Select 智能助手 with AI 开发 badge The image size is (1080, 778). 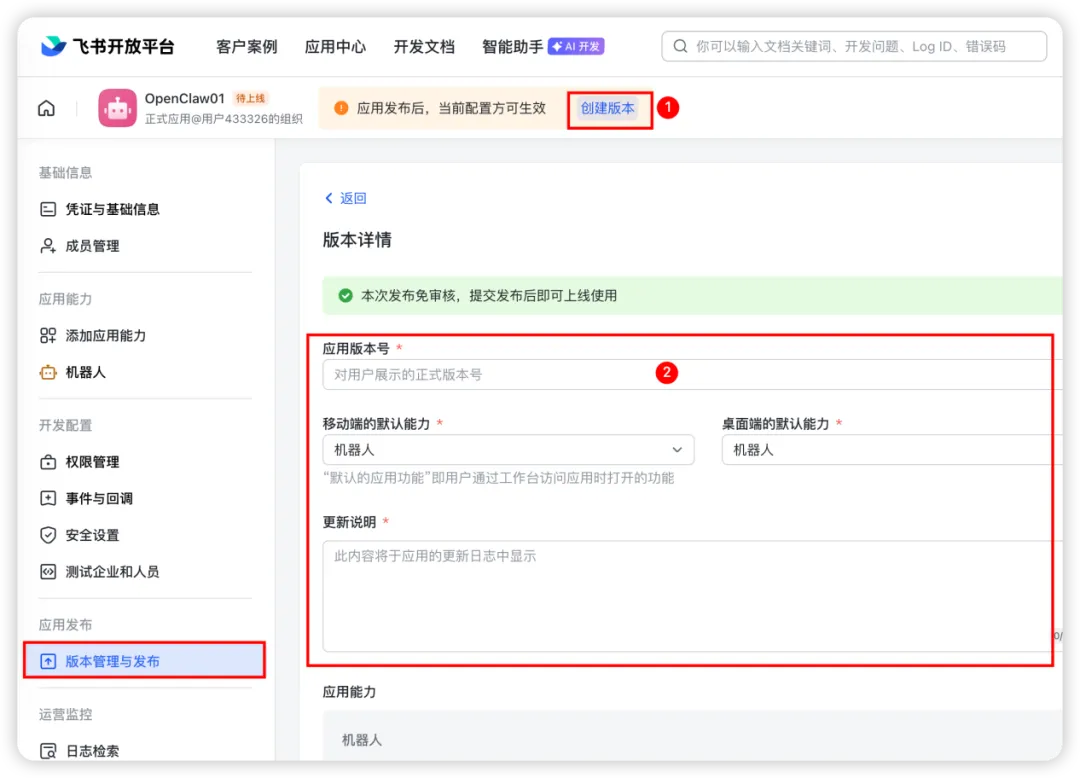click(512, 45)
